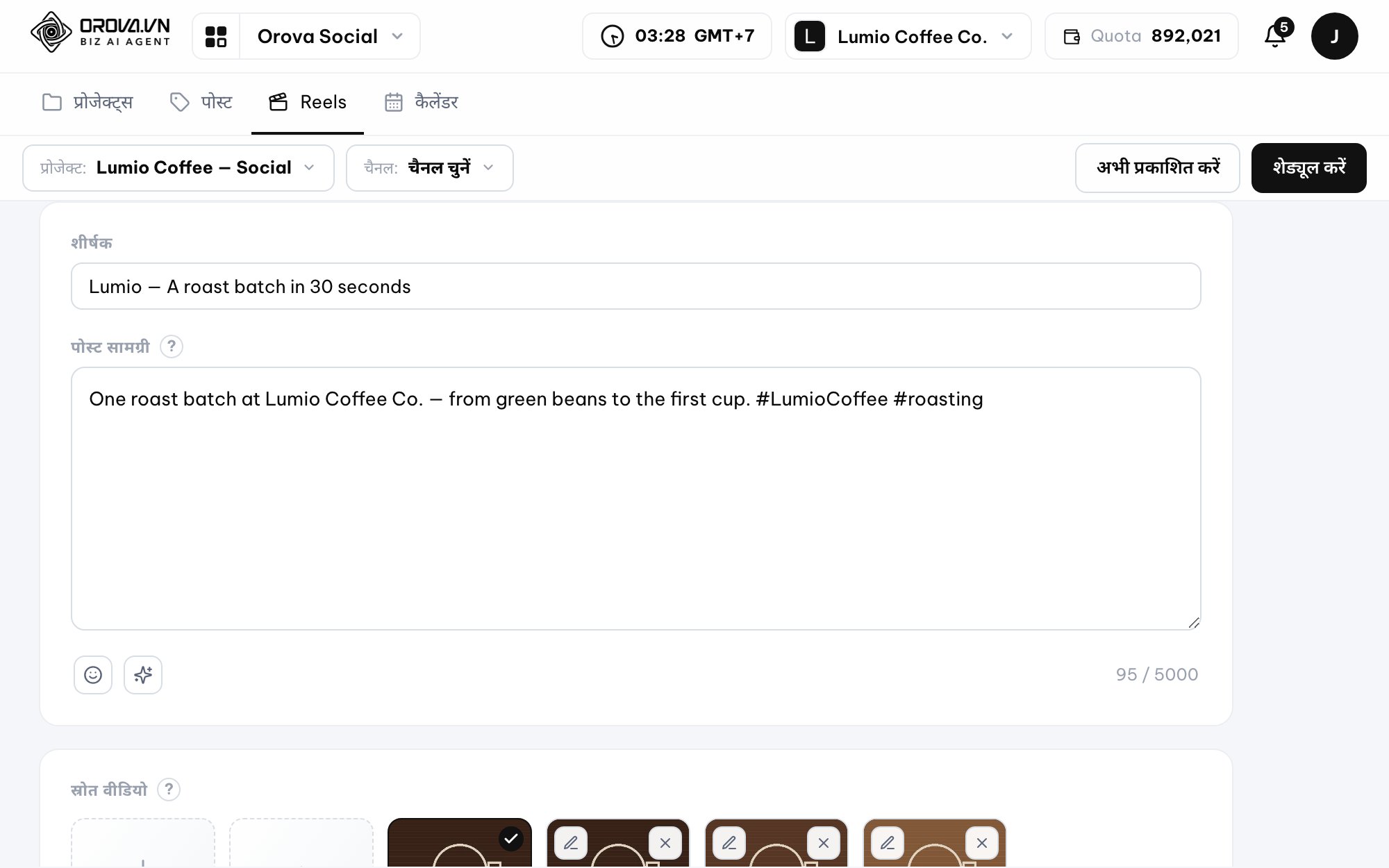The width and height of the screenshot is (1389, 868).
Task: Click the शेड्यूल करें button
Action: [1309, 168]
